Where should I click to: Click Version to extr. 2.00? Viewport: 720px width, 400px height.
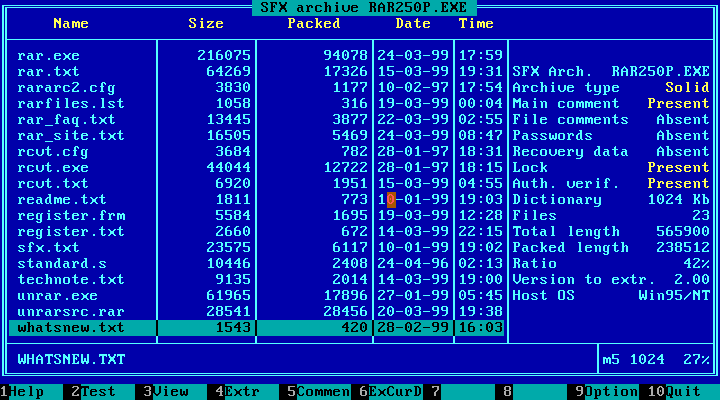pyautogui.click(x=692, y=280)
